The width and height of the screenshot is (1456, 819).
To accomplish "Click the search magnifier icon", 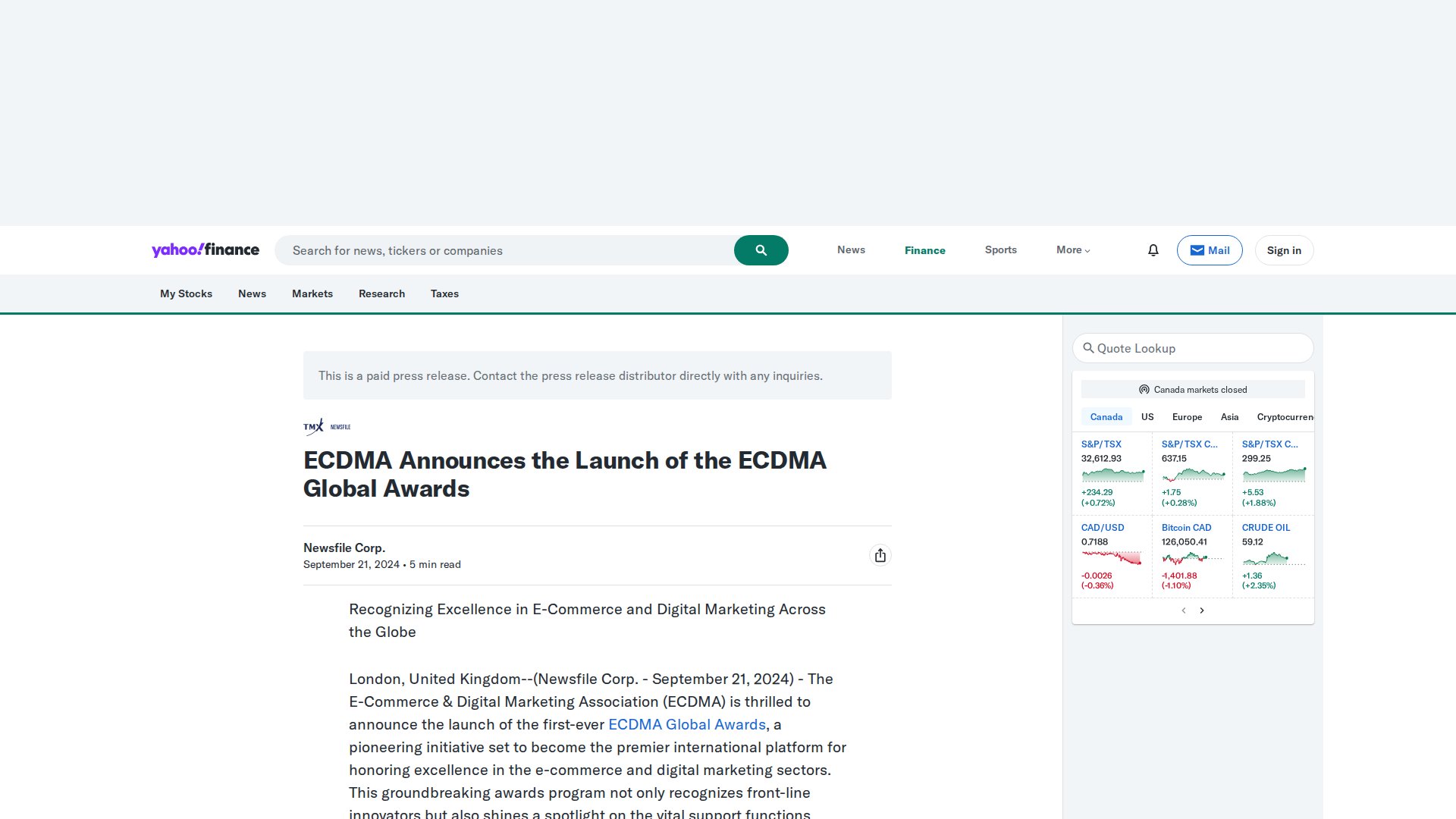I will pyautogui.click(x=761, y=249).
